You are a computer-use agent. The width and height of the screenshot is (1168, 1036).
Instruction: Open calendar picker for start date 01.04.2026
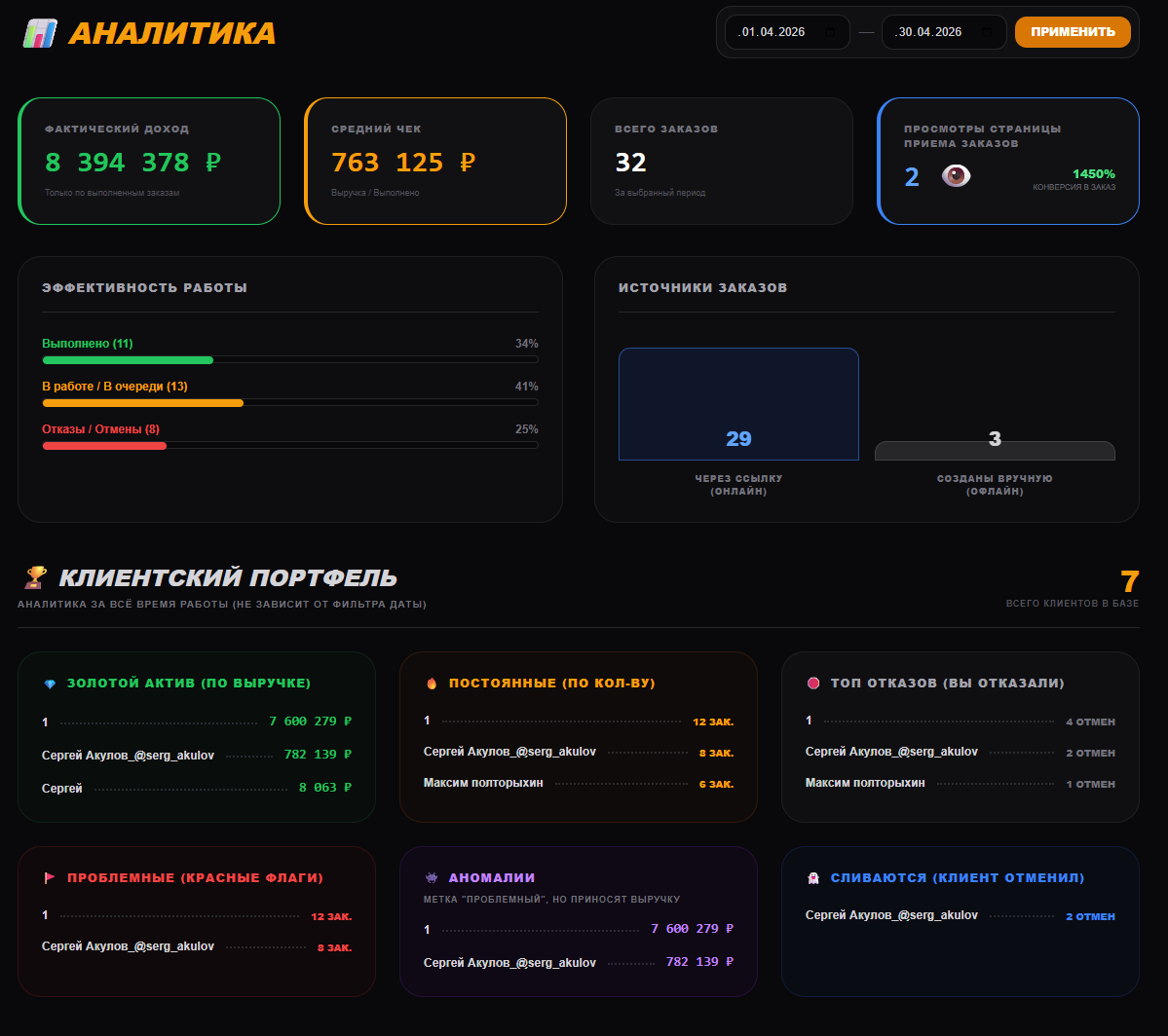pos(830,32)
